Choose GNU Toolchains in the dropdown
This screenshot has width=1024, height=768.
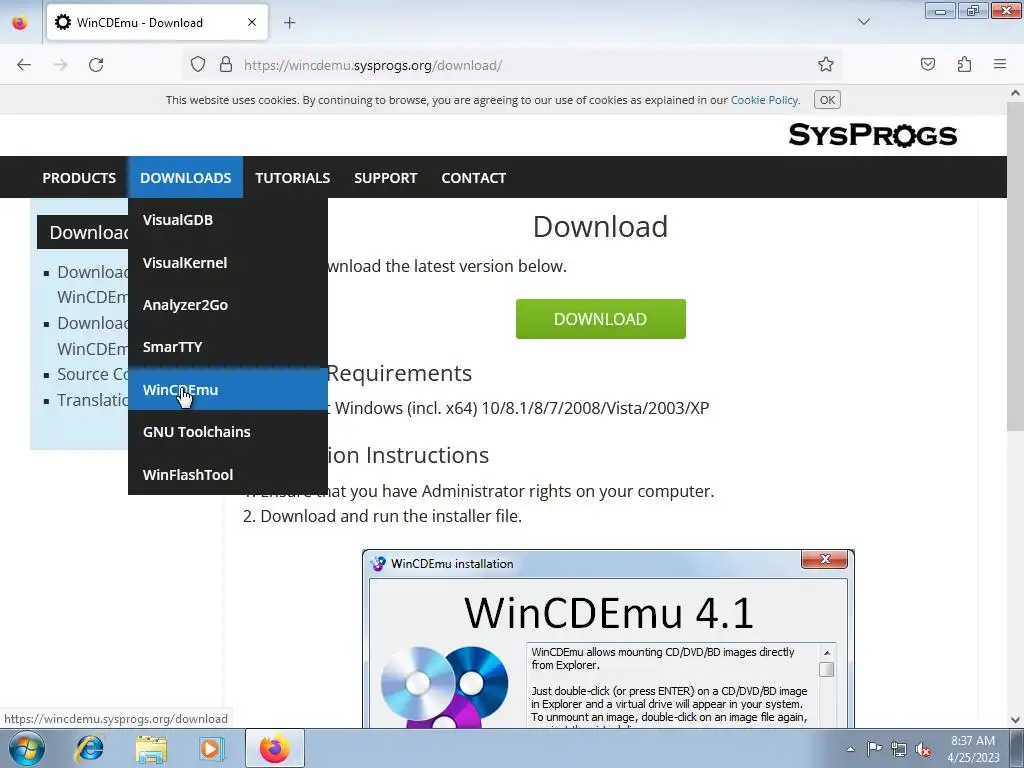(x=227, y=432)
